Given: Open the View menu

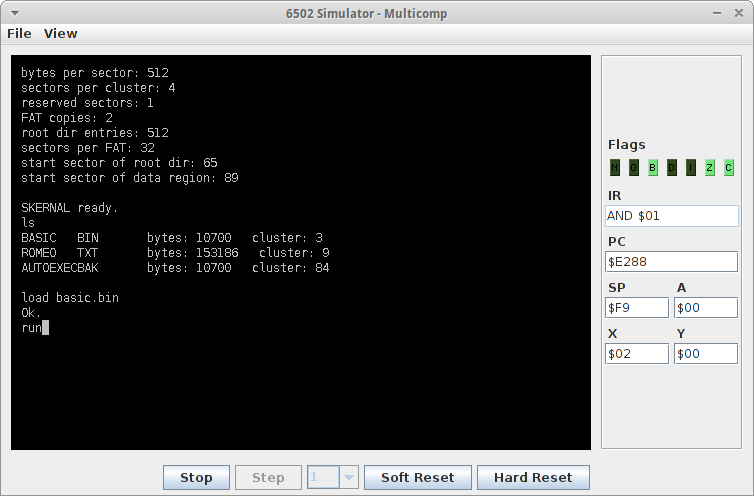Looking at the screenshot, I should [60, 33].
